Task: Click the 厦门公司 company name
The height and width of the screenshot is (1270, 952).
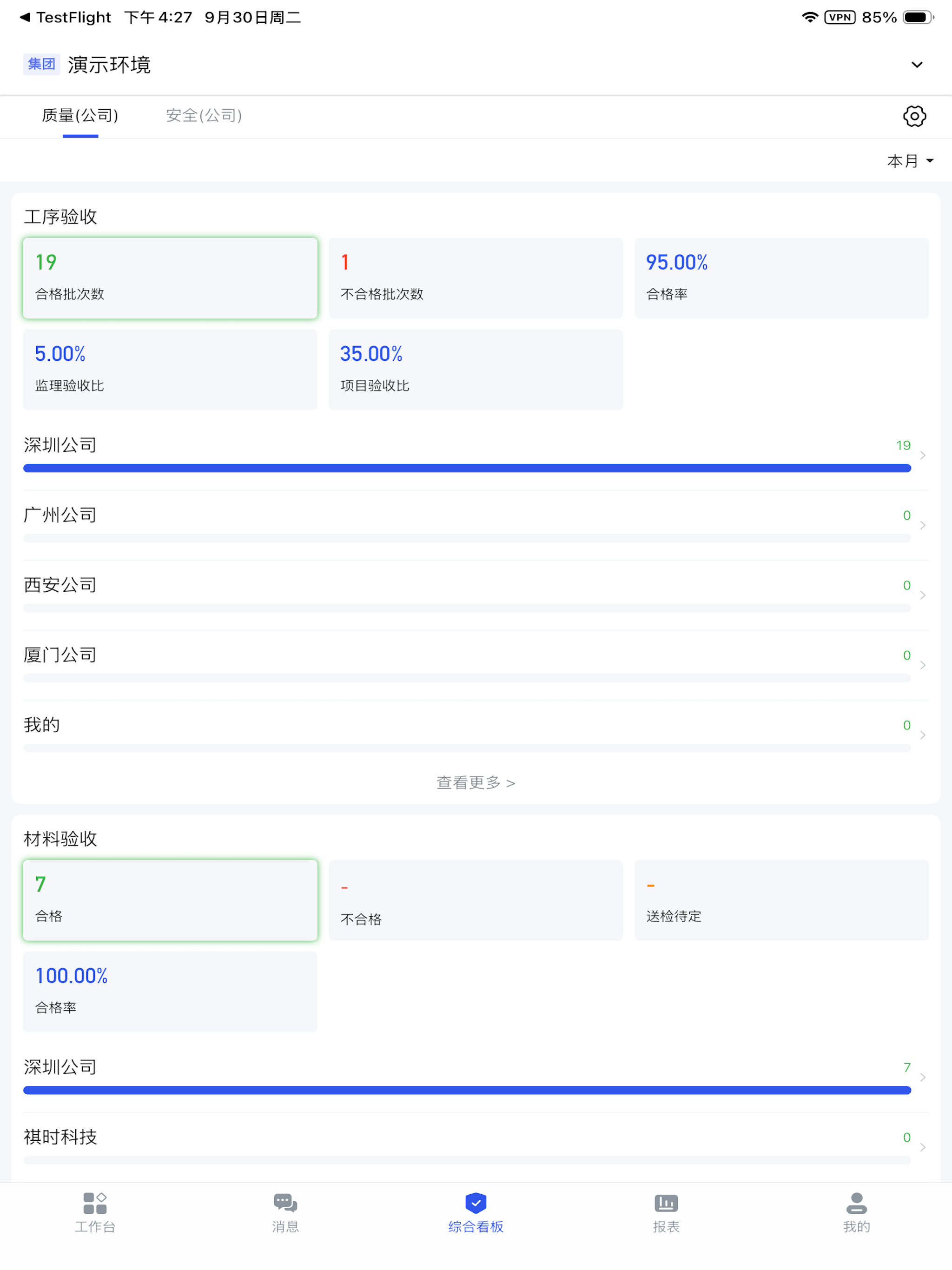Action: click(60, 655)
